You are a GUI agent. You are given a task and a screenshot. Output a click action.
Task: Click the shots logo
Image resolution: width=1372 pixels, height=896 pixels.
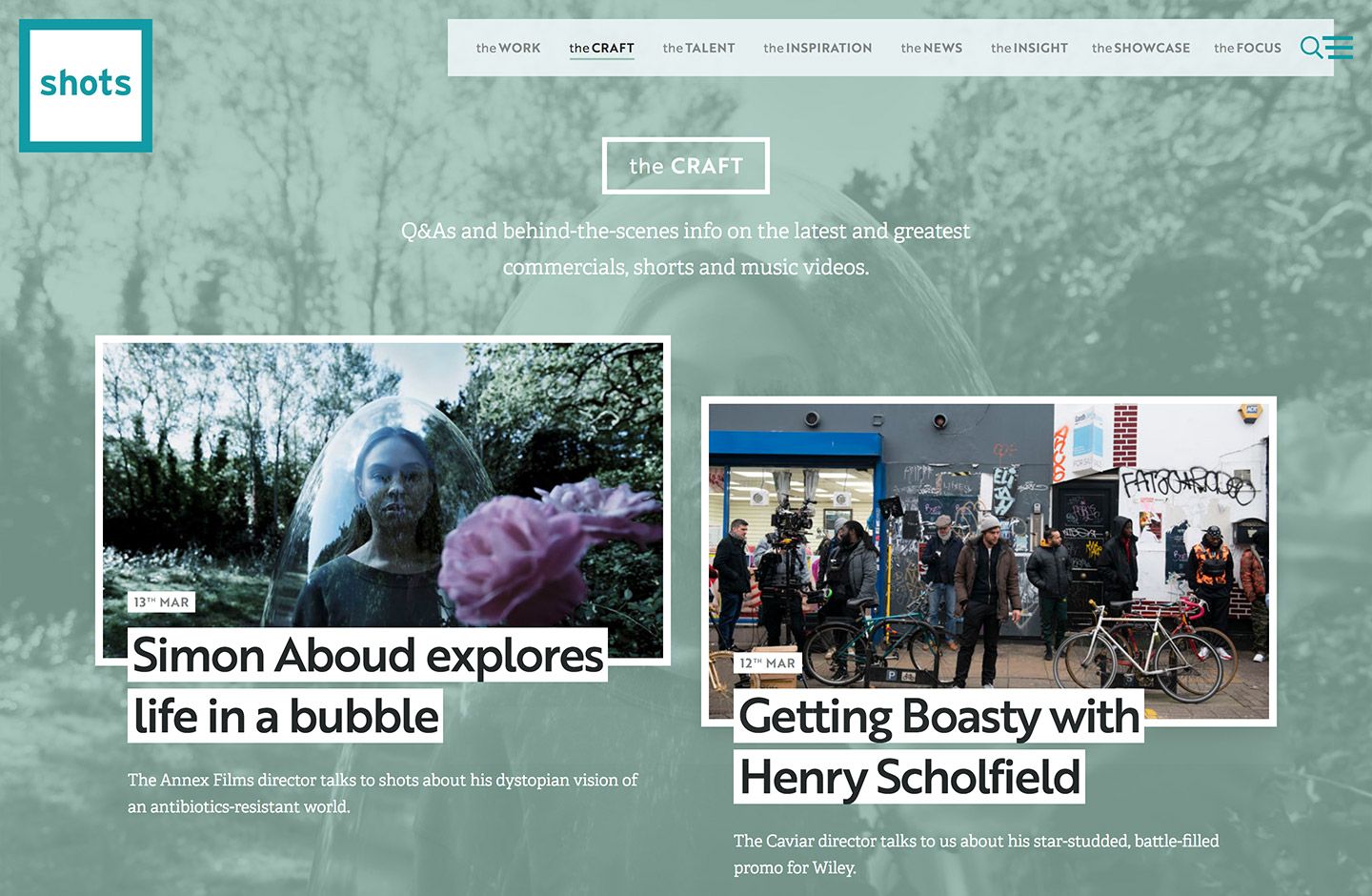tap(86, 85)
